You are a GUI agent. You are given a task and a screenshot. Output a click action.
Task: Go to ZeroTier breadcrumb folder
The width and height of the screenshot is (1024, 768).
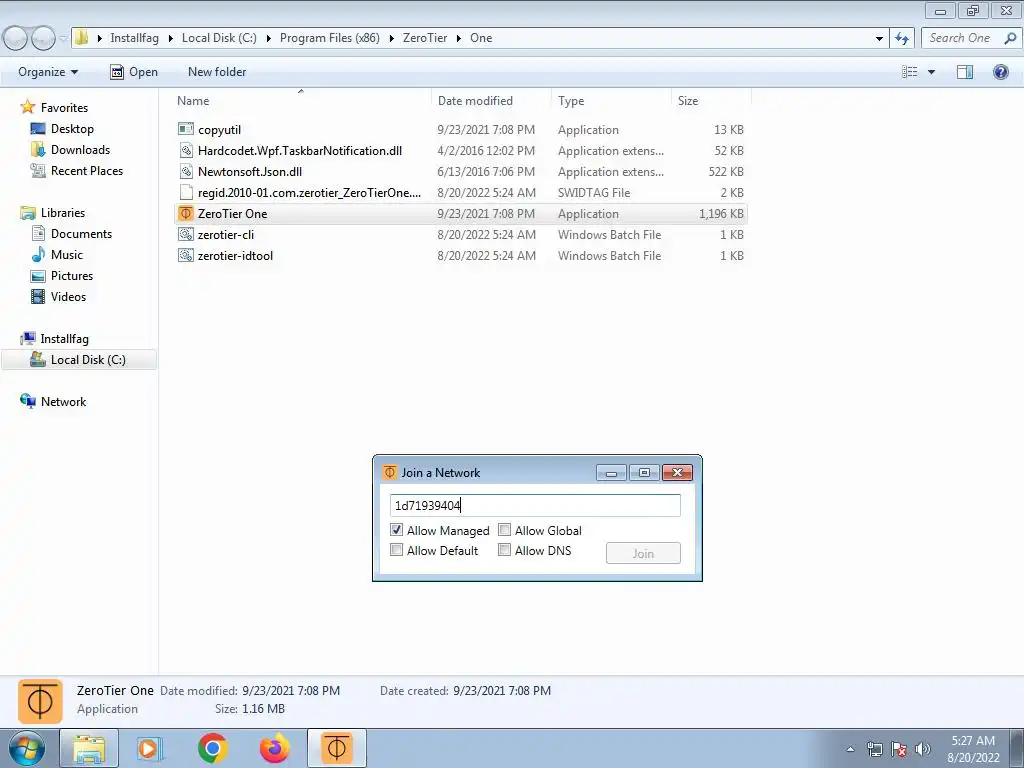425,38
